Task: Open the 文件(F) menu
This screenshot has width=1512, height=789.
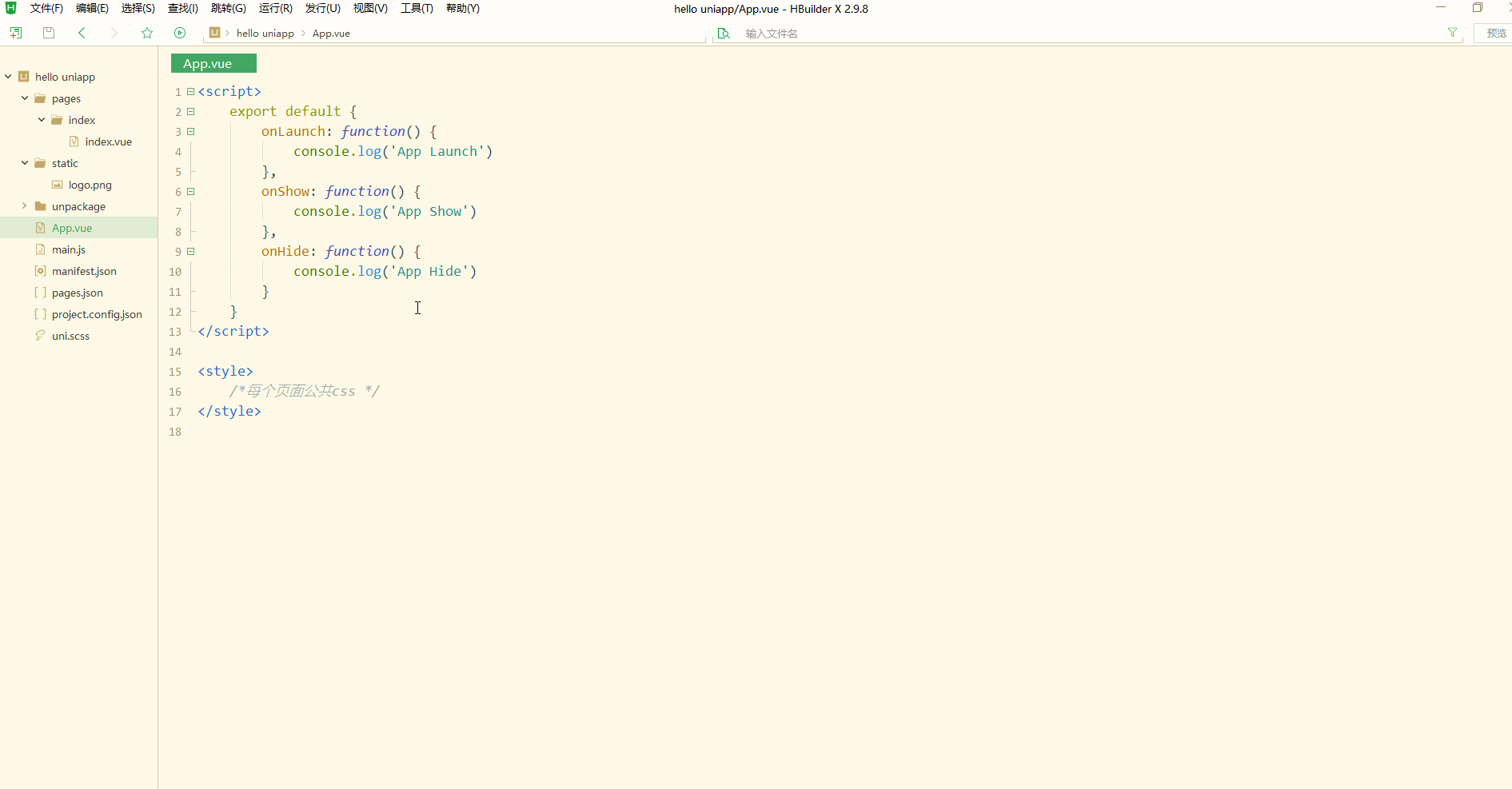Action: (x=46, y=8)
